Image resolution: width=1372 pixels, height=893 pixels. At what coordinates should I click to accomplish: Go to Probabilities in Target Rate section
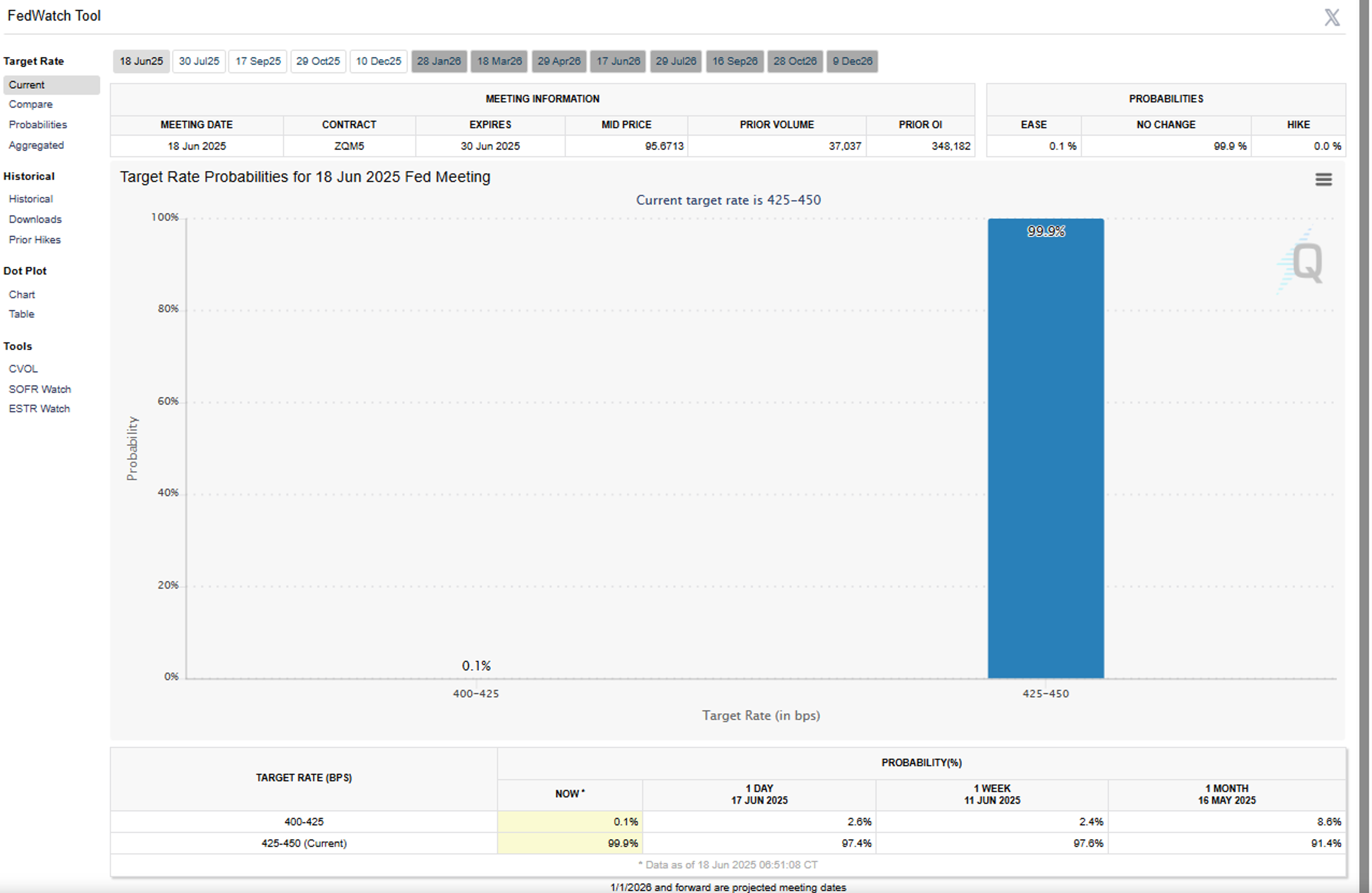[x=38, y=125]
